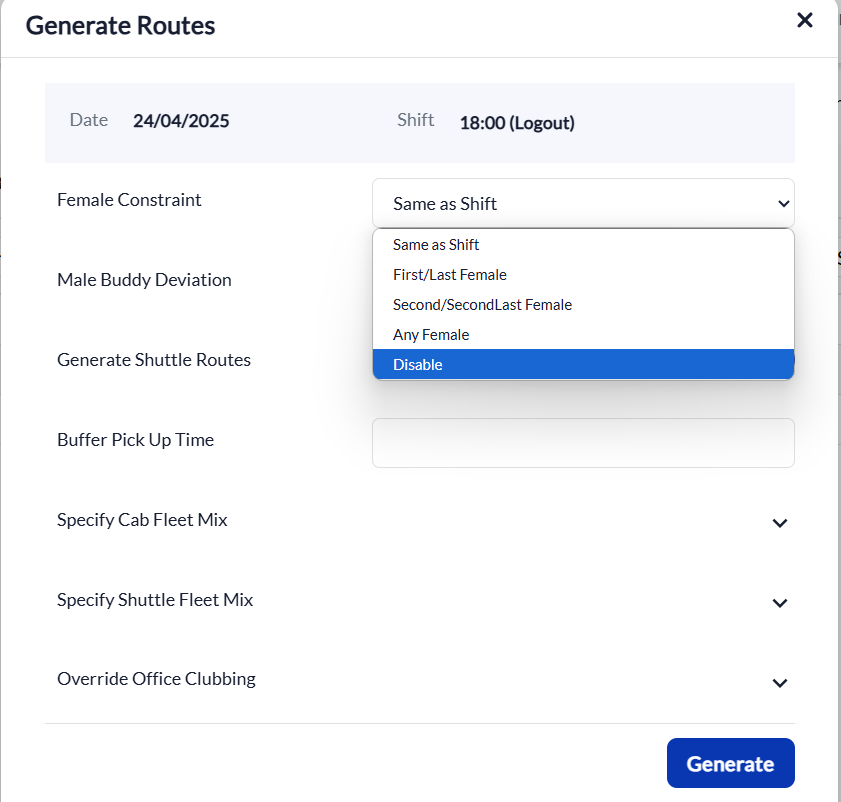Viewport: 841px width, 802px height.
Task: Click the shift value 18:00 (Logout)
Action: (x=517, y=124)
